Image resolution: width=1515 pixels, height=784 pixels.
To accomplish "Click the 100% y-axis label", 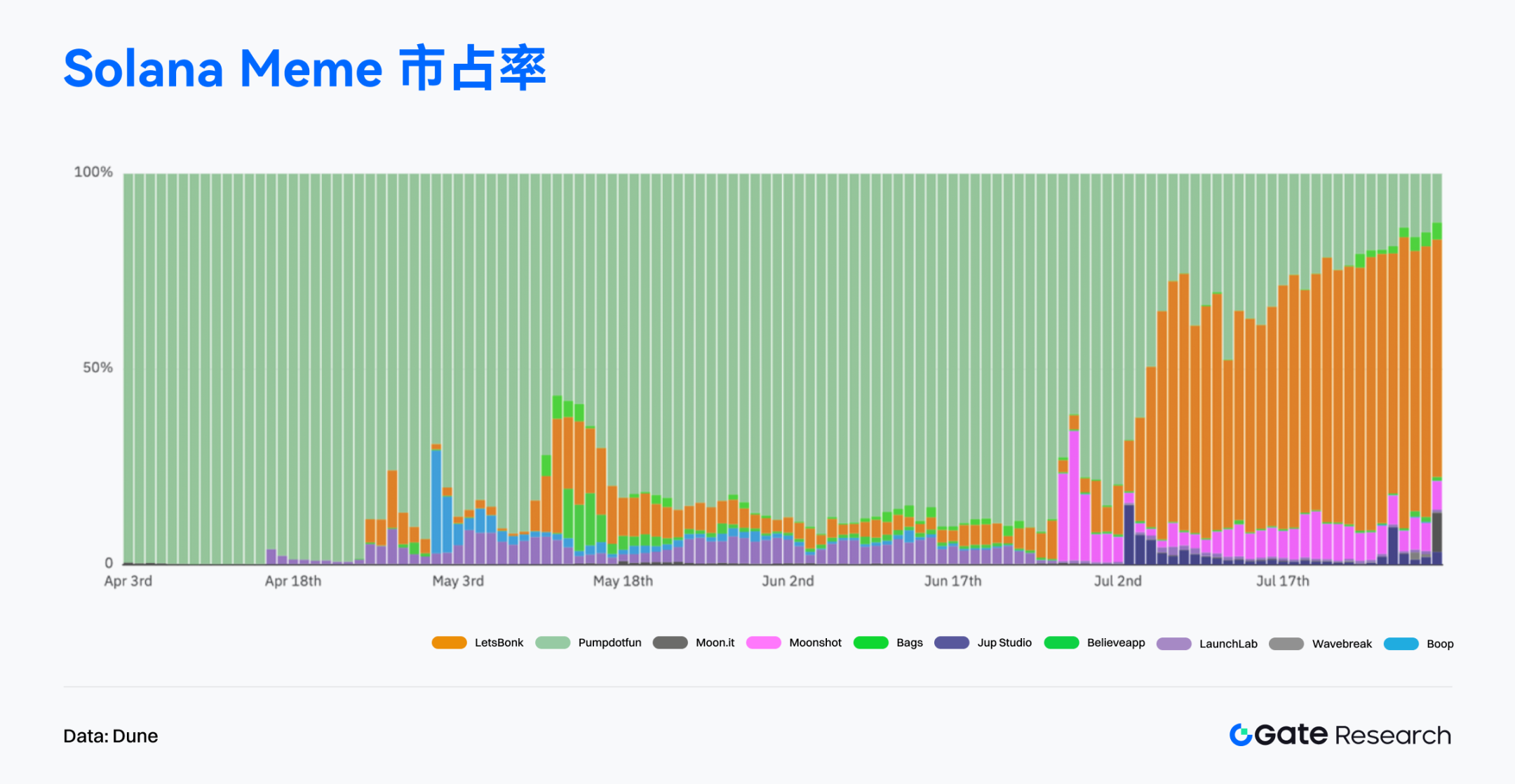I will (93, 172).
